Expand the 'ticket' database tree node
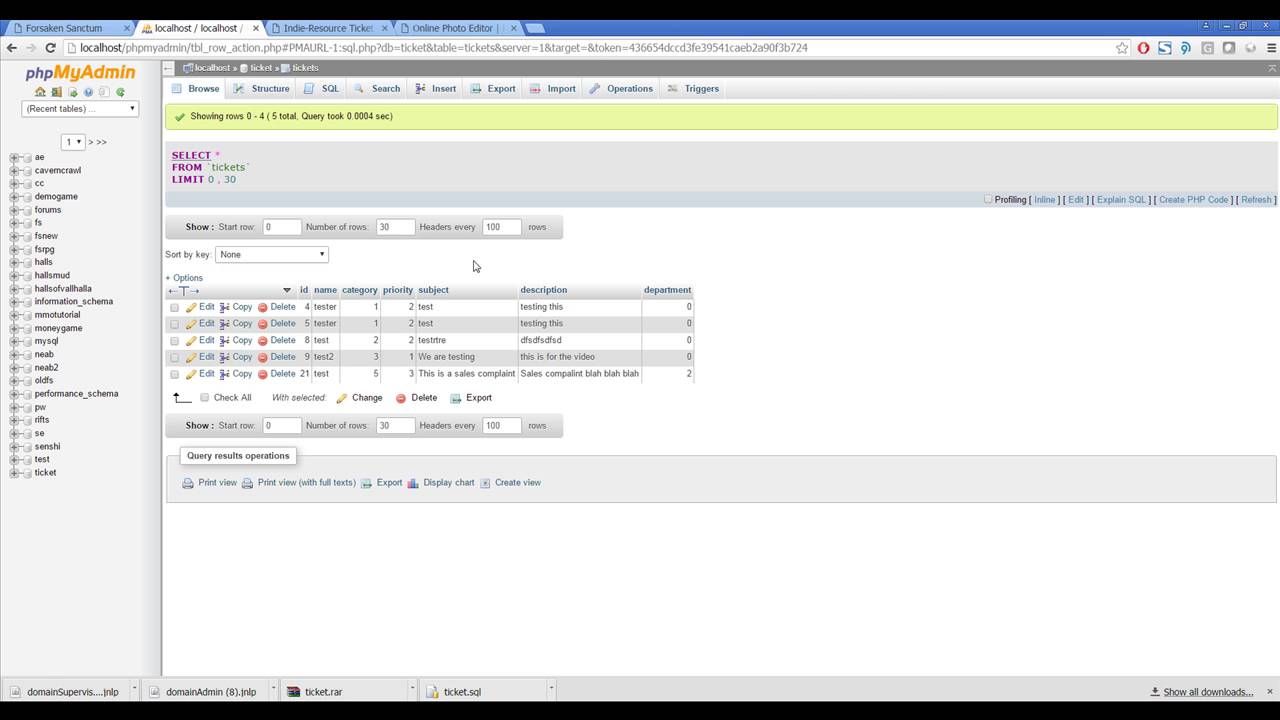The image size is (1280, 720). pos(14,473)
